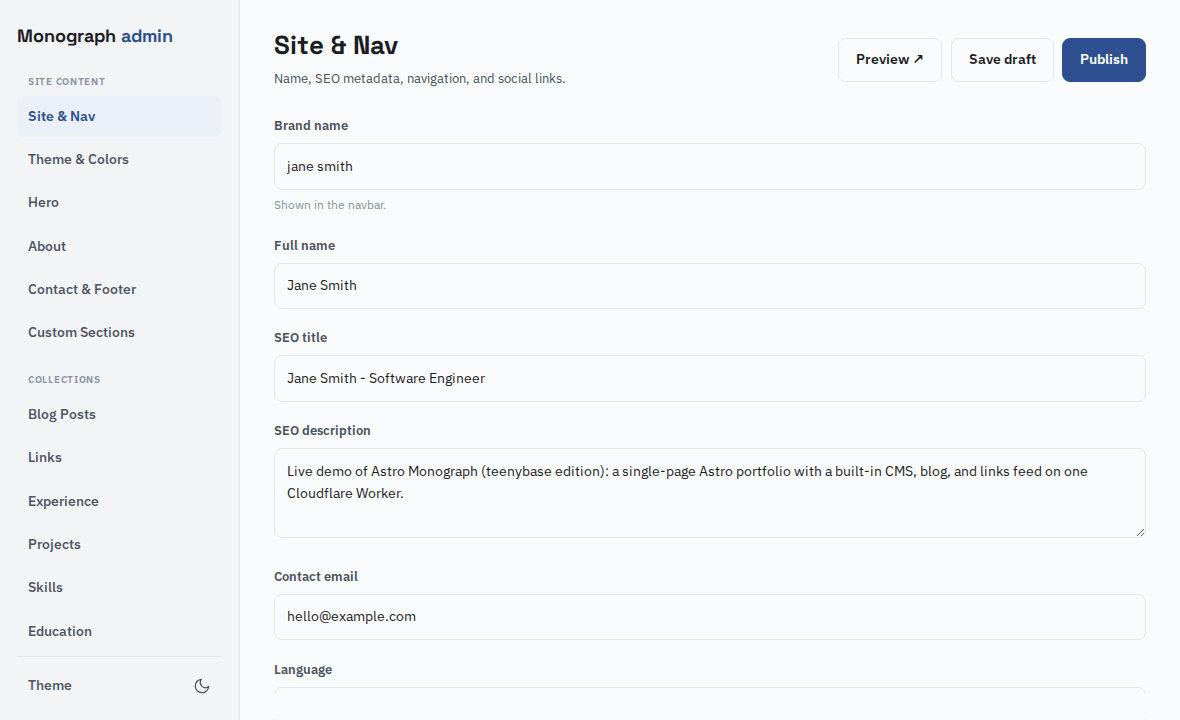Toggle dark mode with the moon icon
The image size is (1180, 720).
(x=202, y=685)
